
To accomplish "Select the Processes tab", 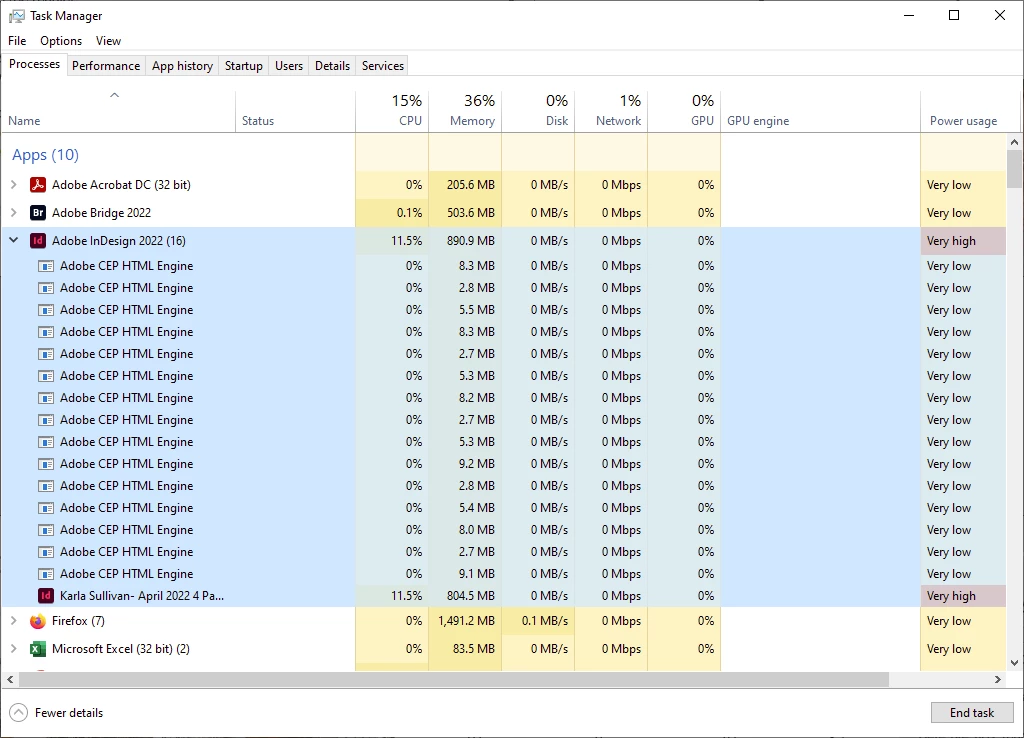I will [x=34, y=64].
